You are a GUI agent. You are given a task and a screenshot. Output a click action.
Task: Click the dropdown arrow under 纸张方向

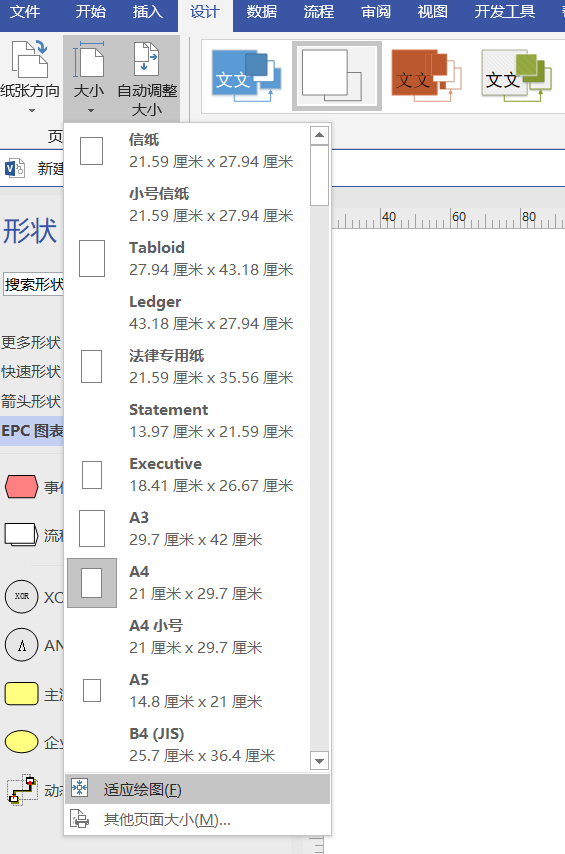pos(32,111)
